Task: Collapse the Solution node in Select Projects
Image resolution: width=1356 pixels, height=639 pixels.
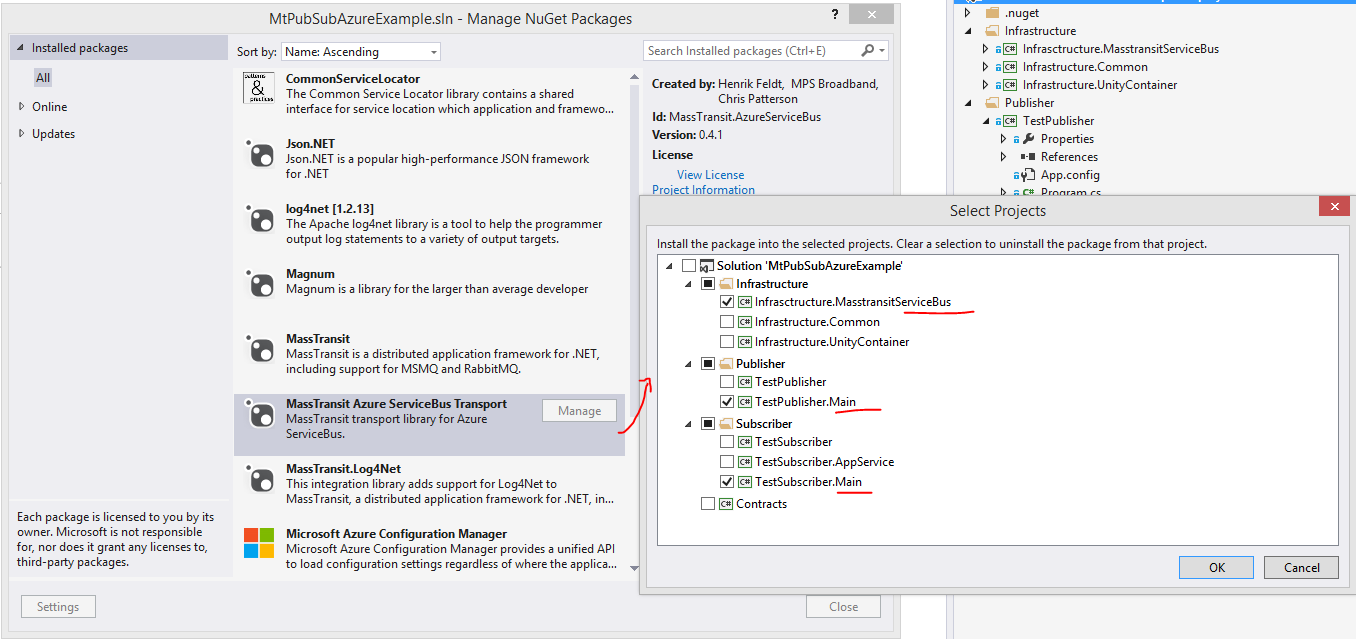Action: [x=669, y=266]
